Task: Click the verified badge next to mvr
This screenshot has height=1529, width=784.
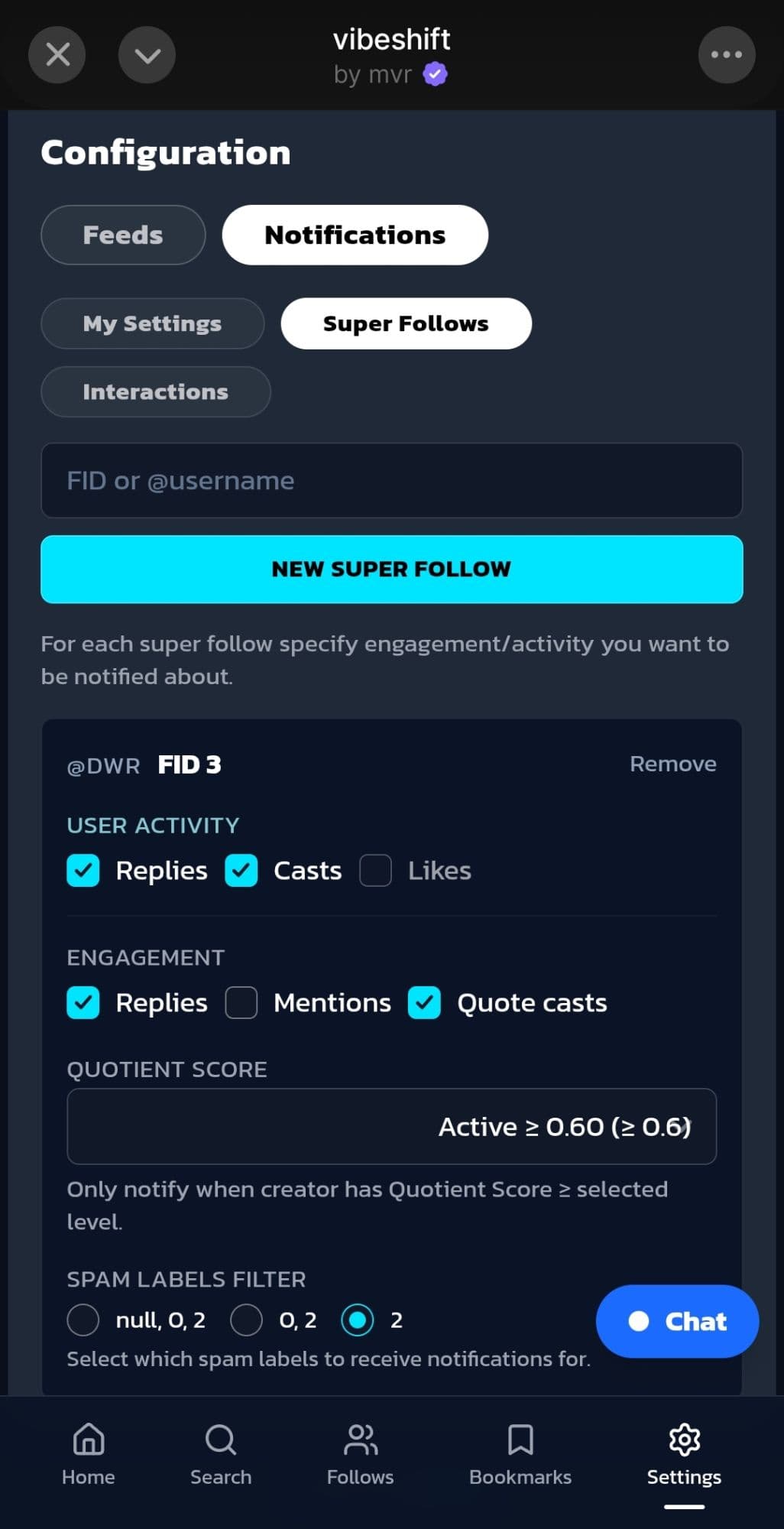Action: [434, 73]
